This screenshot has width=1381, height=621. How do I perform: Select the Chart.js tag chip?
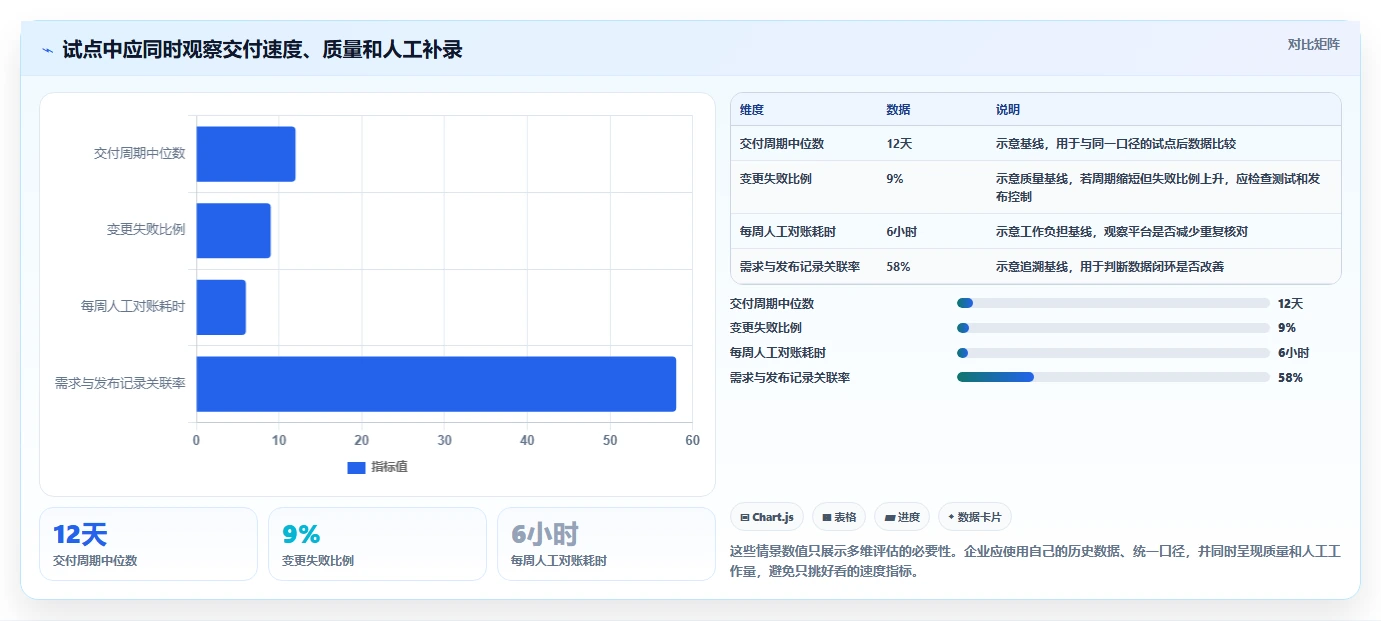coord(767,517)
